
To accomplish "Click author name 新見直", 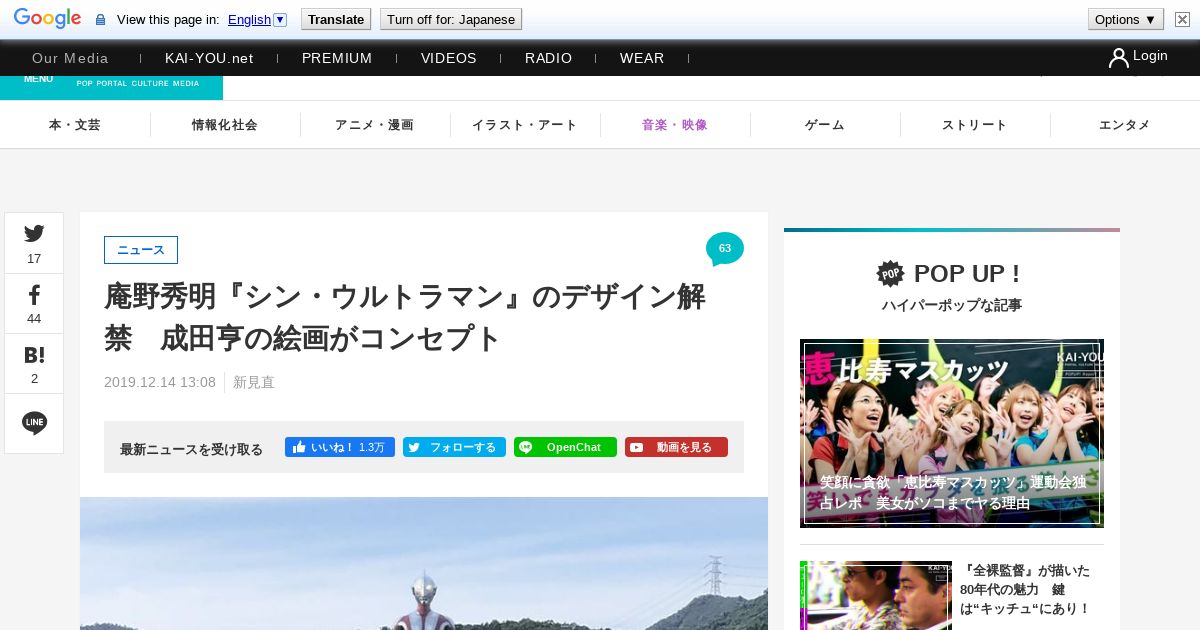I will [254, 382].
